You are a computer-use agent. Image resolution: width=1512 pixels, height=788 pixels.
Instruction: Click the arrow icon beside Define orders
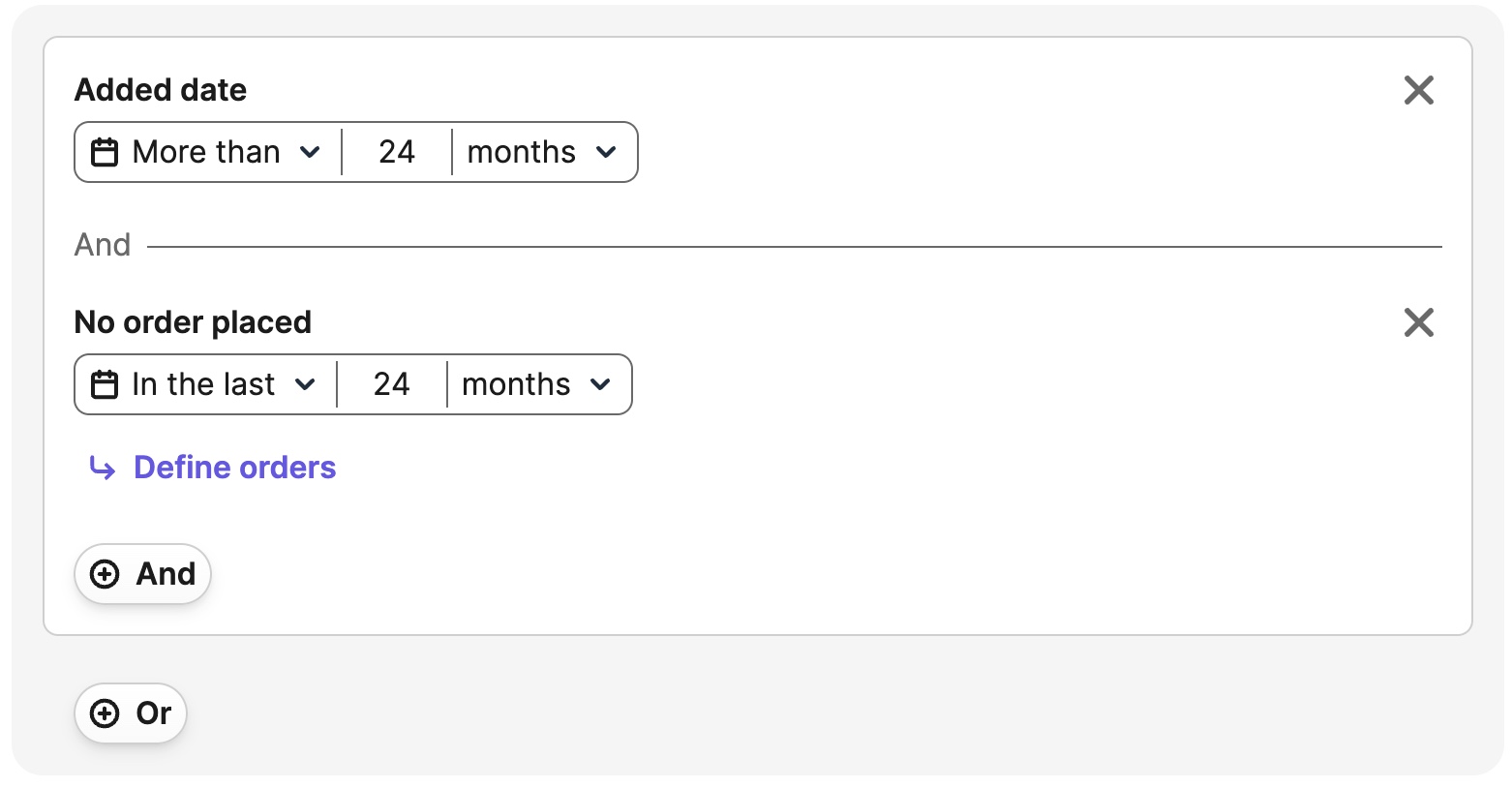point(103,469)
